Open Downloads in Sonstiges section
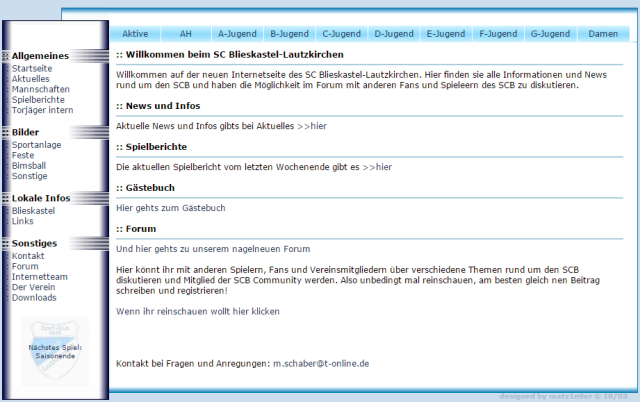 (x=34, y=297)
